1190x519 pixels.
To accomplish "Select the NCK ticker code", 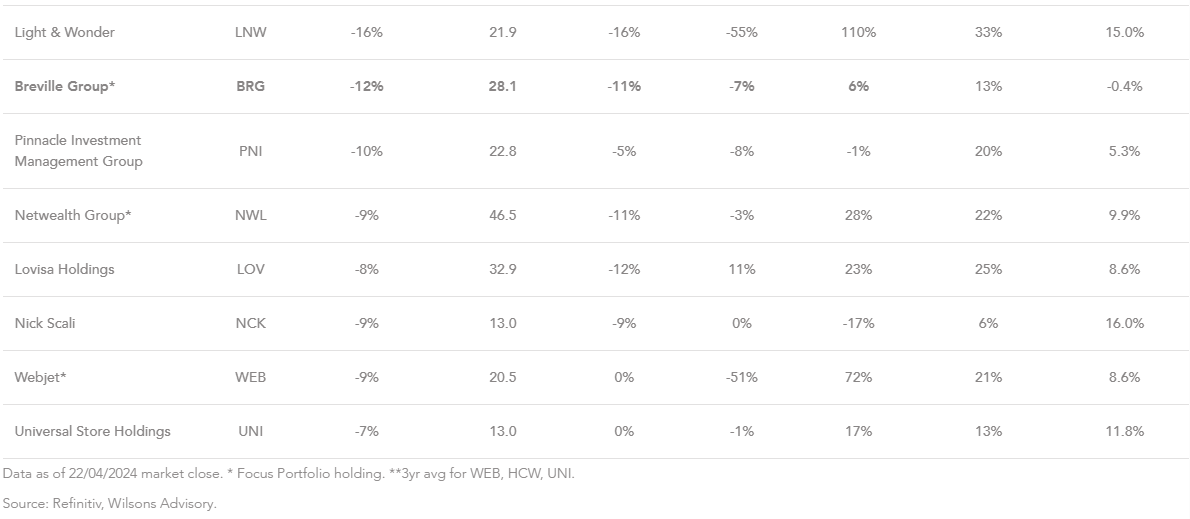I will click(x=250, y=323).
